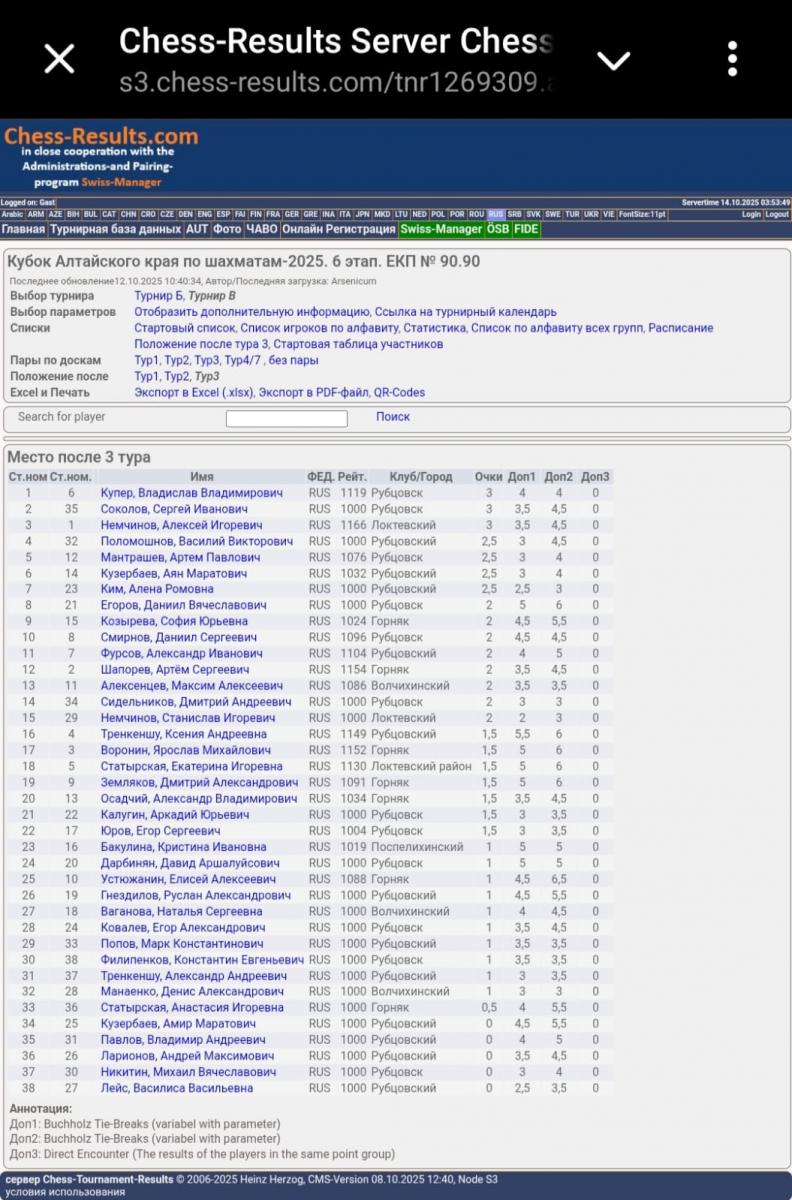
Task: Expand the page title chevron
Action: [613, 60]
